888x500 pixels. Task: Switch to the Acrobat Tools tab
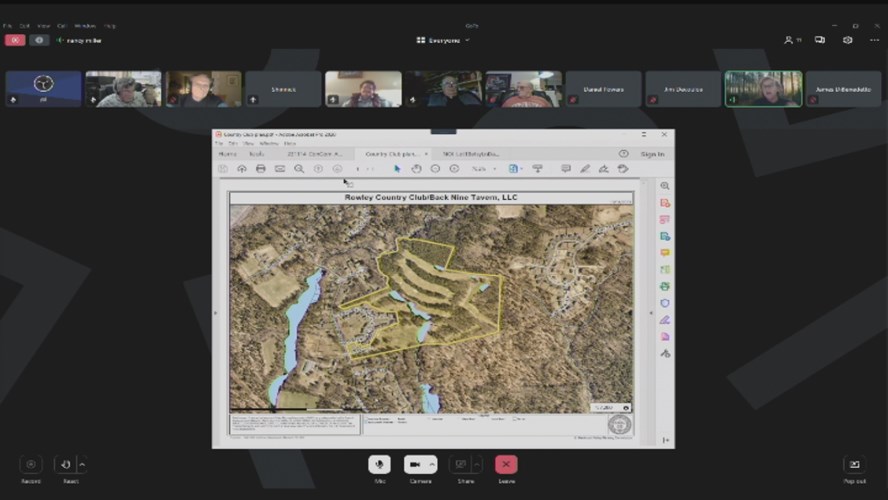(257, 154)
